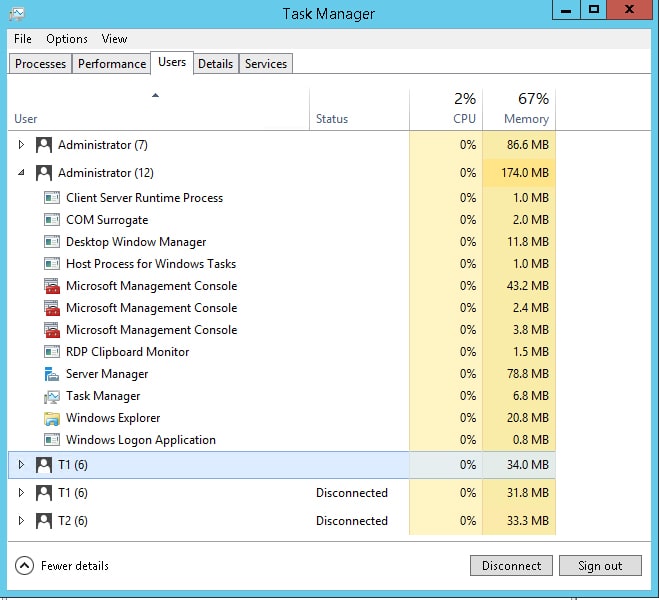The width and height of the screenshot is (659, 600).
Task: Expand the T1 session using 34.0 MB
Action: click(x=21, y=465)
